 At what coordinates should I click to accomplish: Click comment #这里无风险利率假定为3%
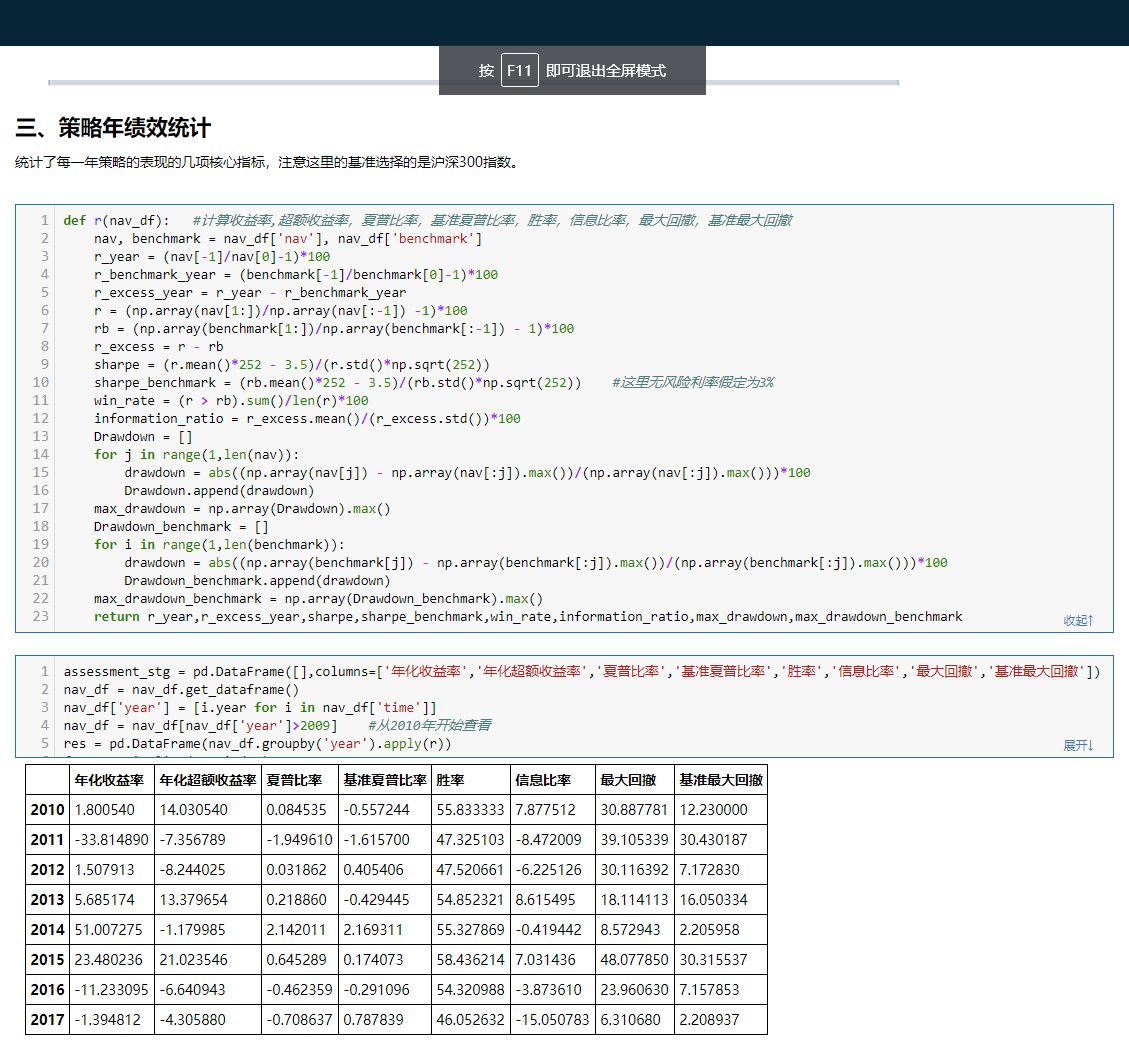(x=693, y=382)
